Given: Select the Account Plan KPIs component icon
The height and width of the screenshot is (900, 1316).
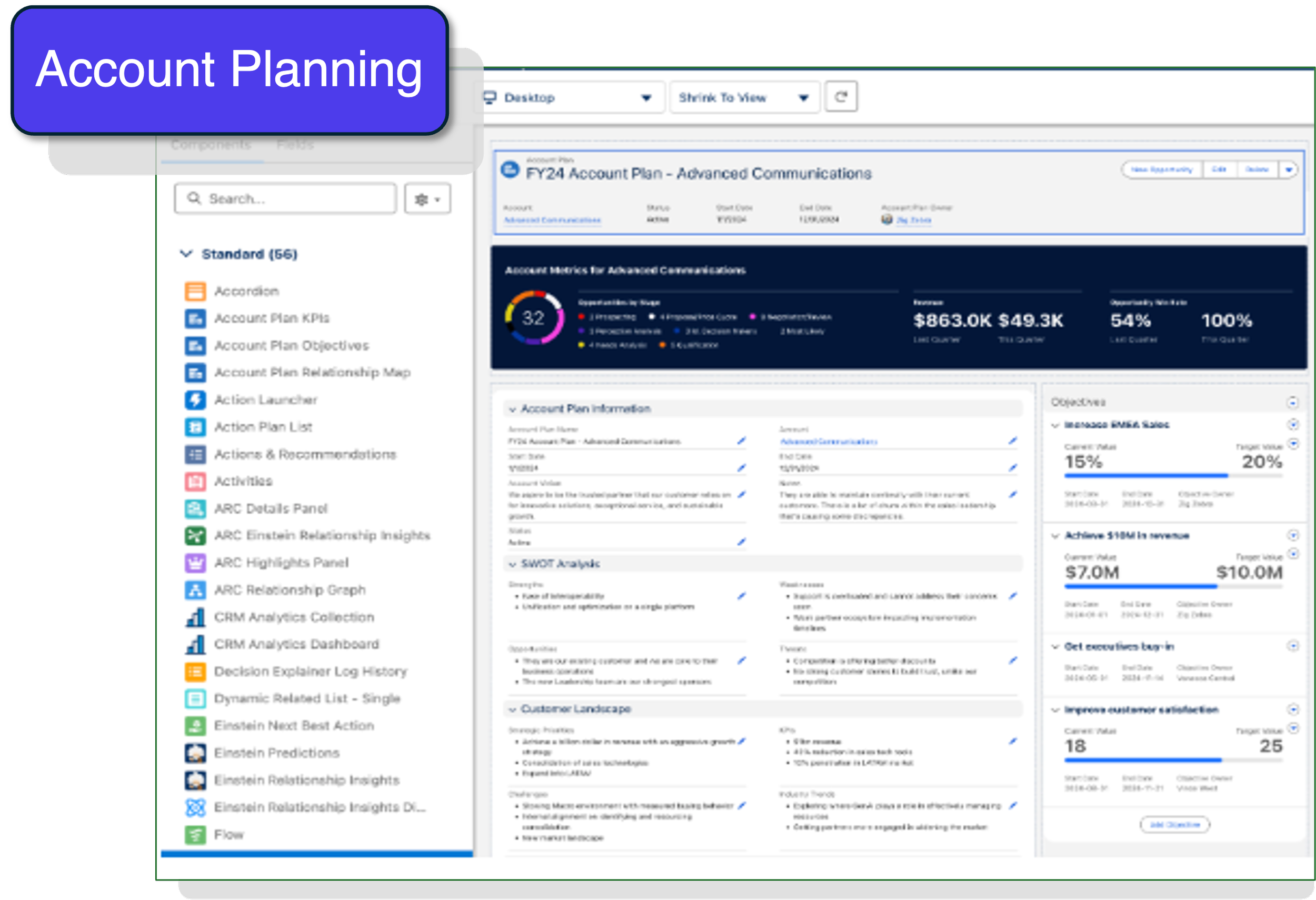Looking at the screenshot, I should click(195, 318).
